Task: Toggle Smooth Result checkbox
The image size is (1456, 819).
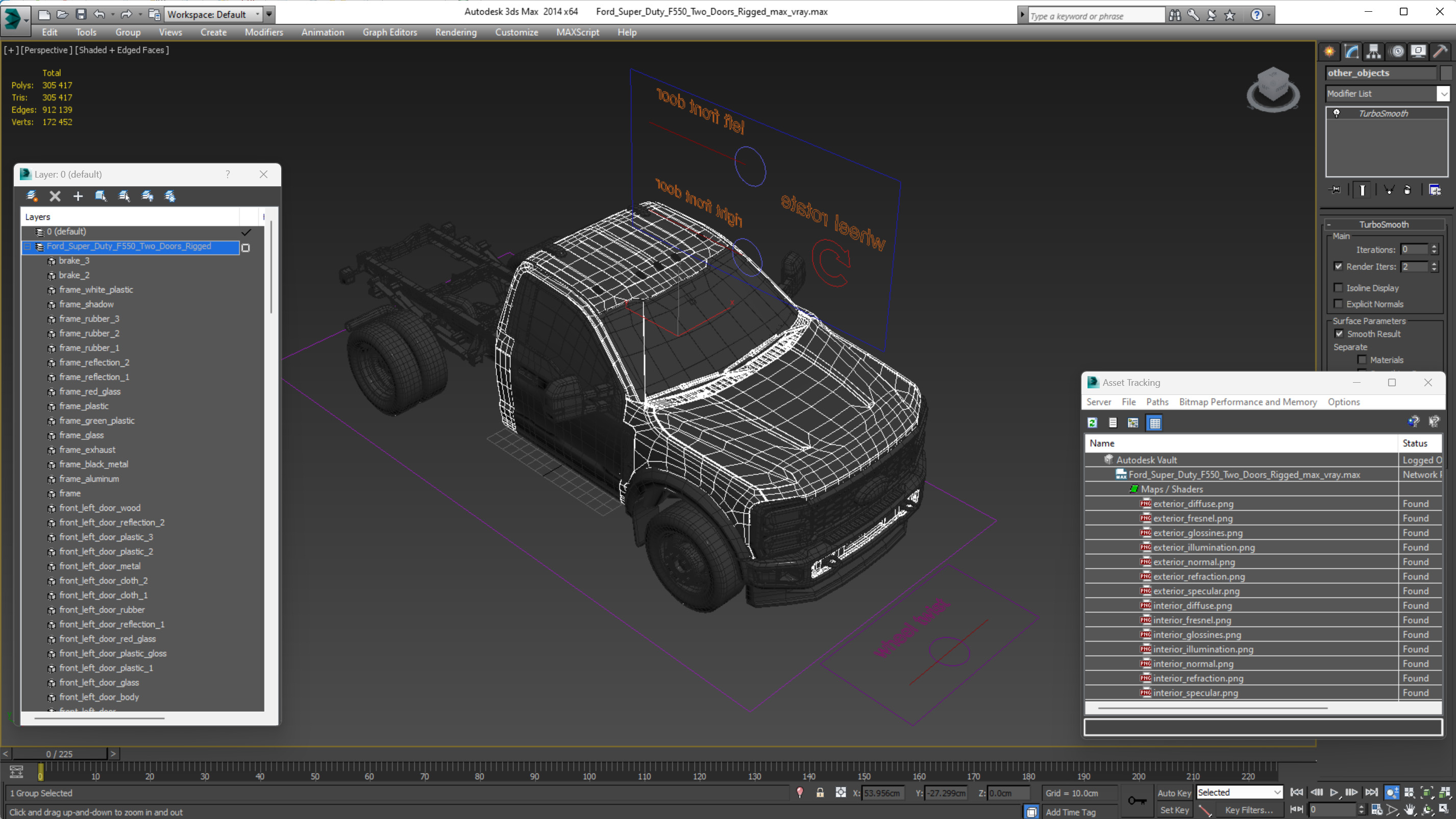Action: 1339,334
